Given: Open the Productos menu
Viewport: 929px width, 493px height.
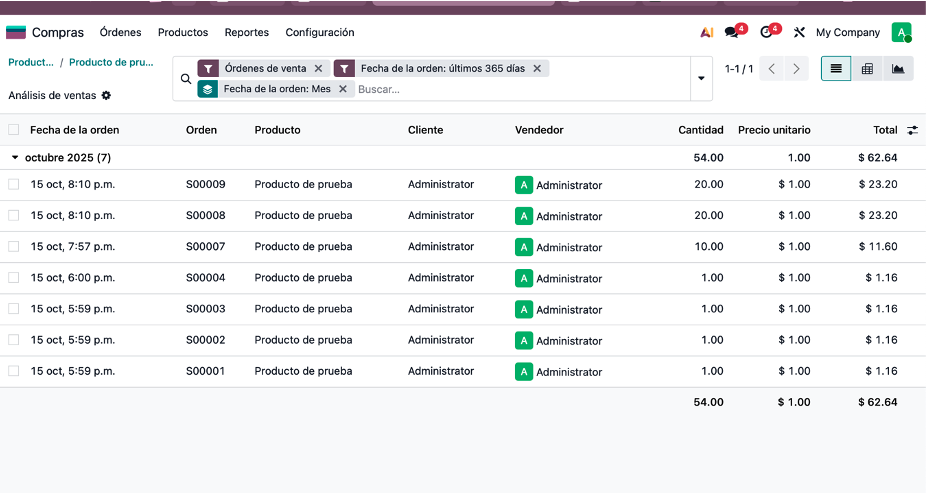Looking at the screenshot, I should 183,33.
